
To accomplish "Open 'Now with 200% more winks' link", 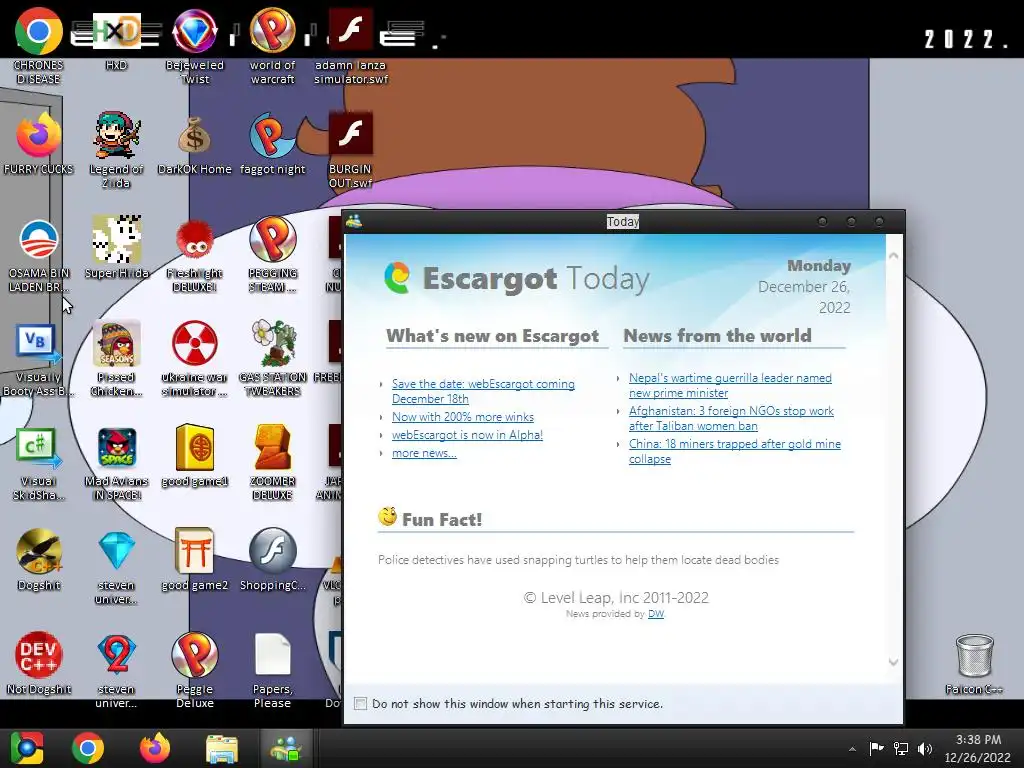I will (x=462, y=417).
